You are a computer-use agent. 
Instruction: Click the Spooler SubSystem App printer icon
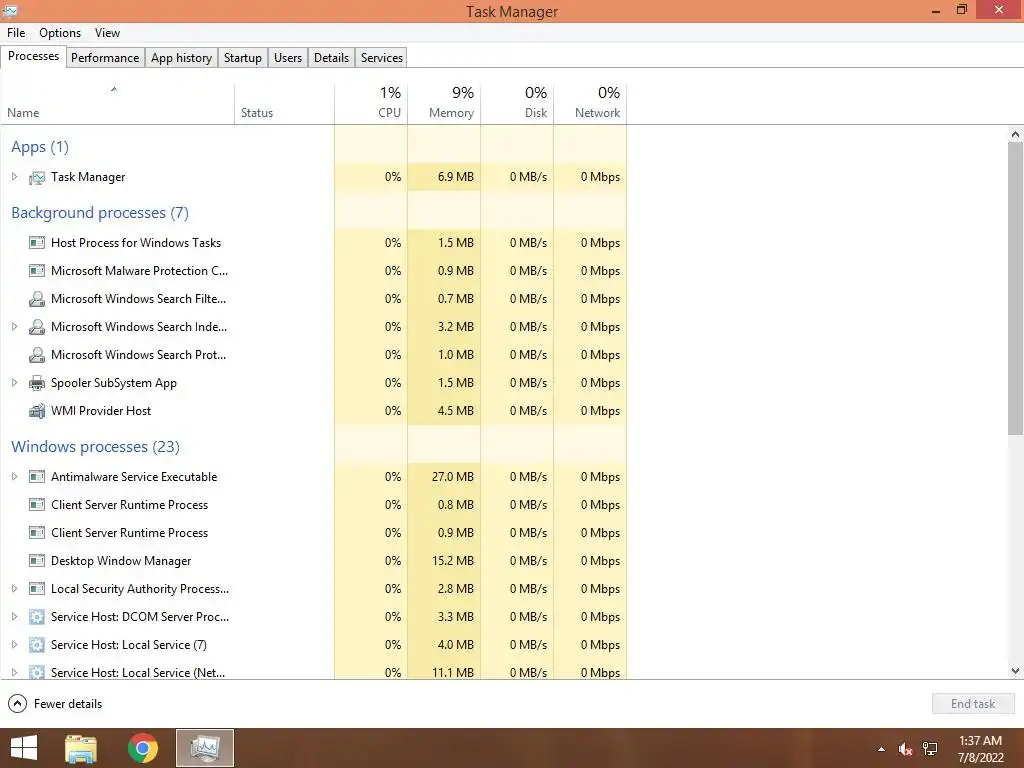tap(37, 383)
